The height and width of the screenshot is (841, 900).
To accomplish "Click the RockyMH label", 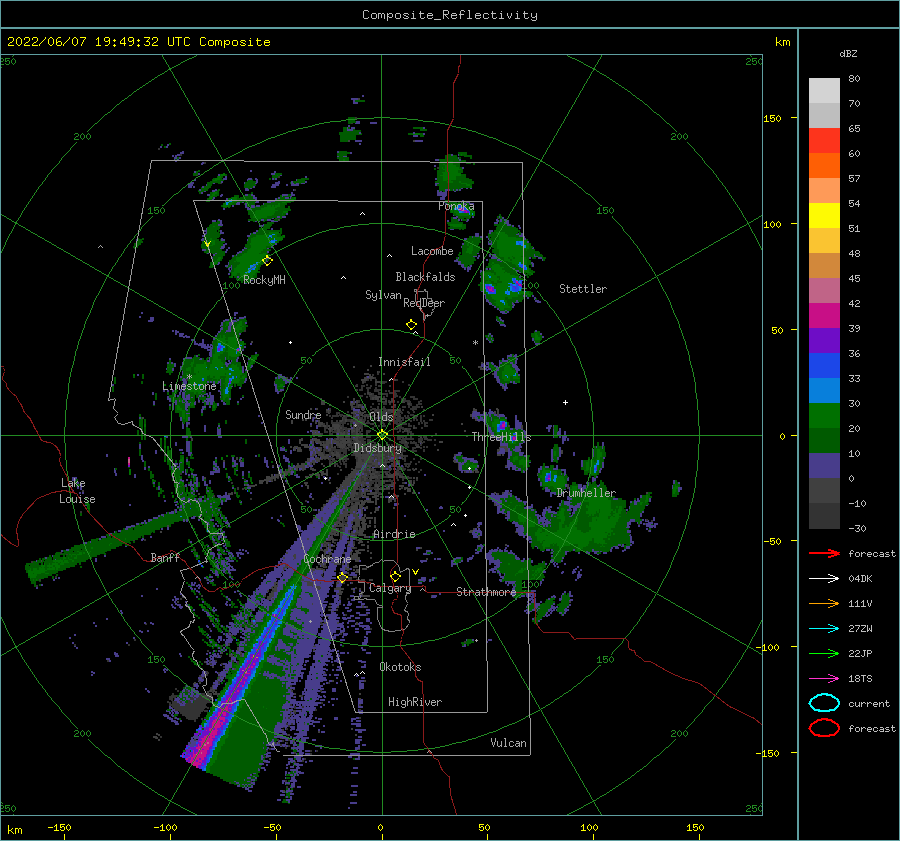I will coord(264,280).
